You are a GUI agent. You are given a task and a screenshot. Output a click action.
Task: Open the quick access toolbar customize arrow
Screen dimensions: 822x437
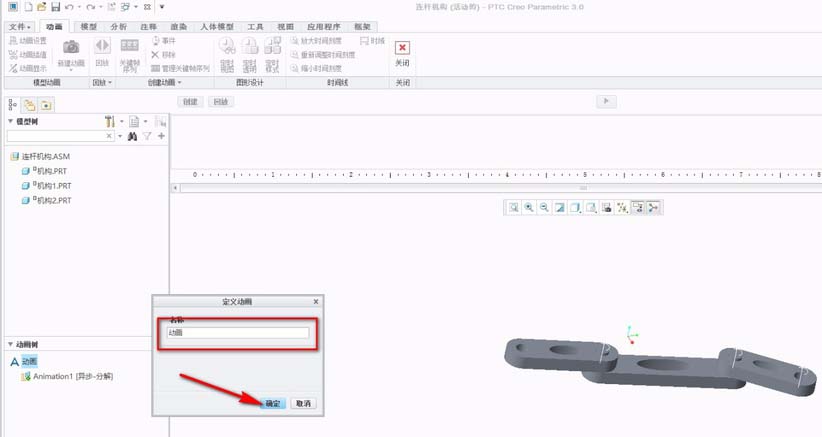coord(161,7)
